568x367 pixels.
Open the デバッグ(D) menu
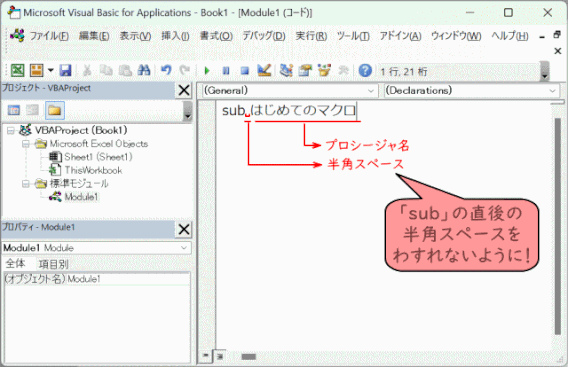click(x=264, y=36)
